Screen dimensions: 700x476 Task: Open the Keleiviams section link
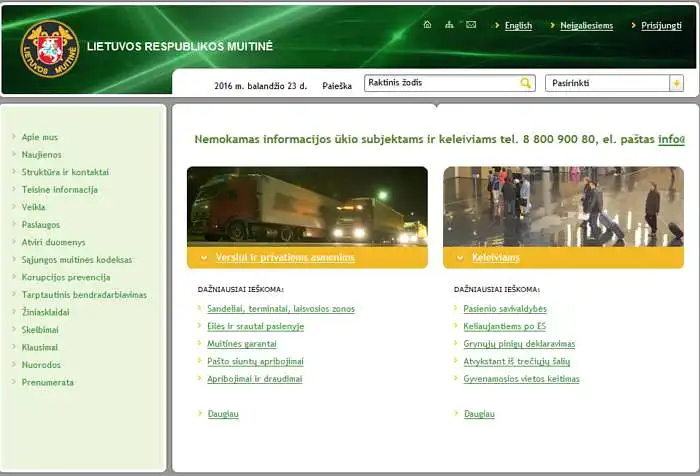click(x=496, y=258)
